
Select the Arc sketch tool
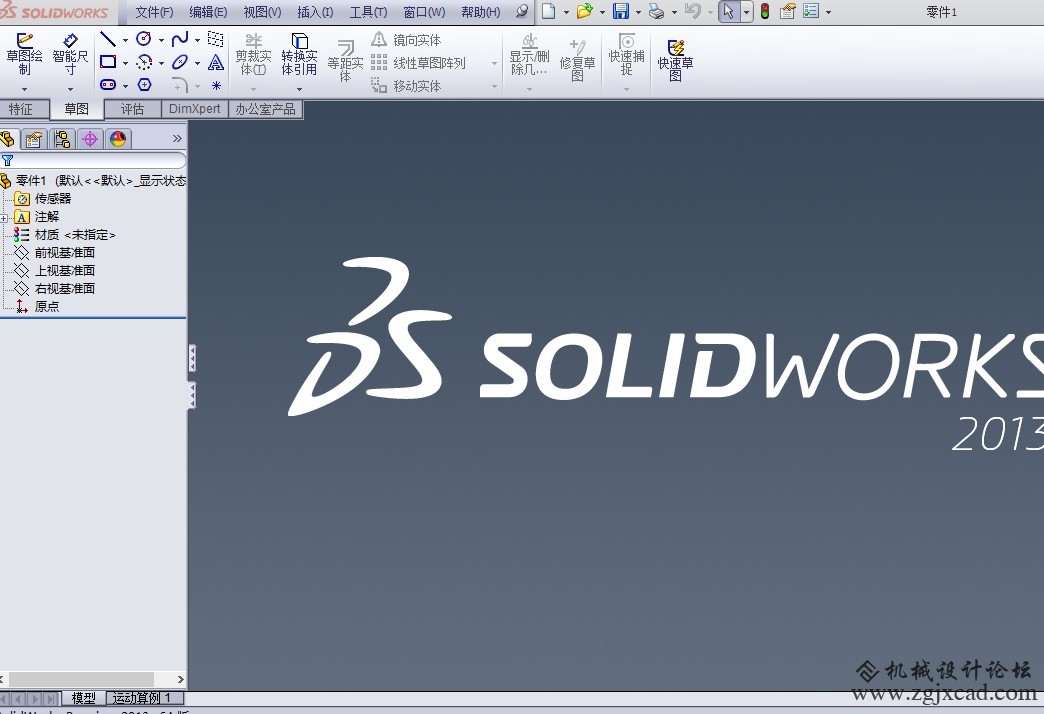click(144, 63)
